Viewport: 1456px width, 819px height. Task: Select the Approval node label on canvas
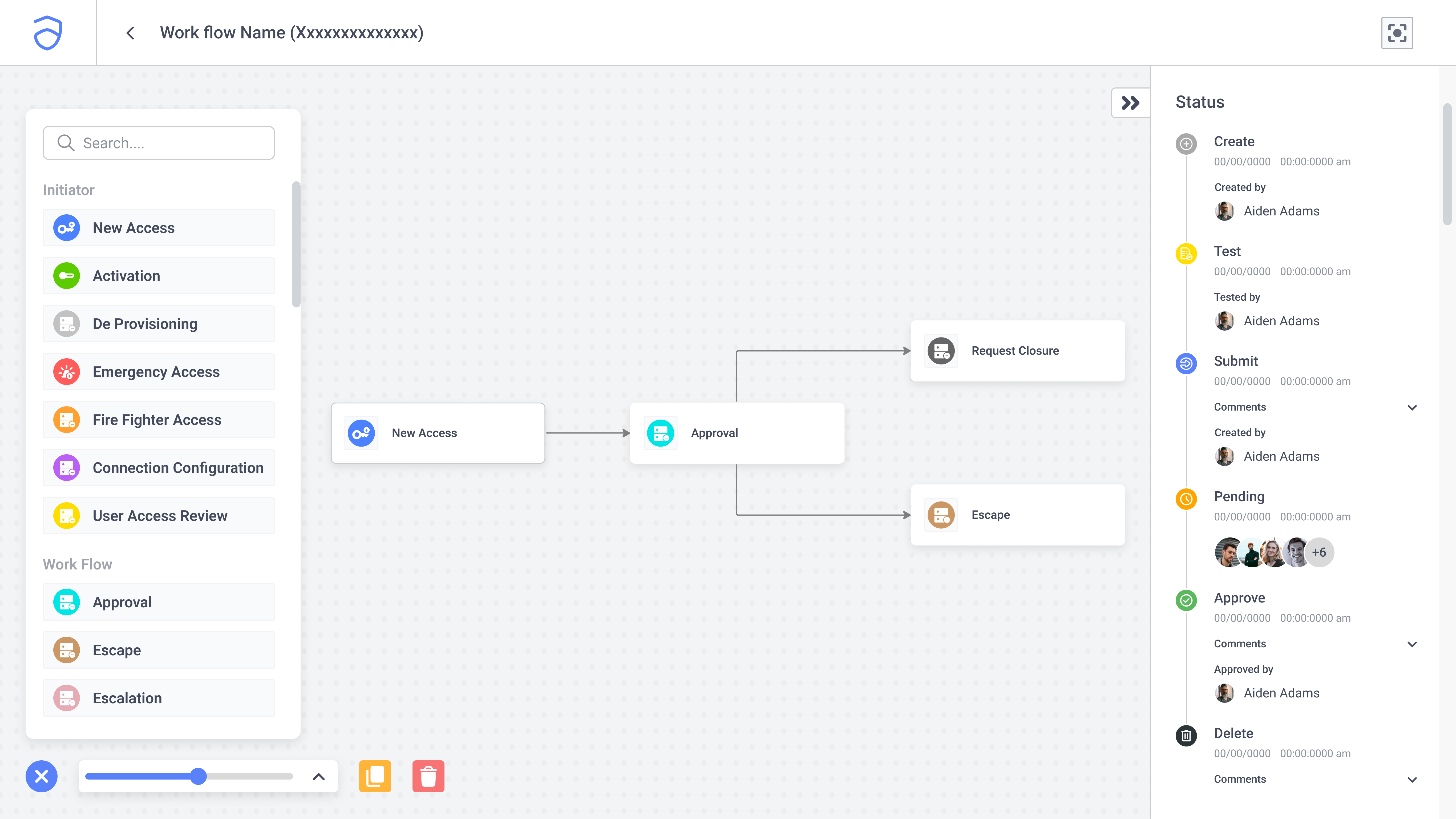[x=714, y=433]
